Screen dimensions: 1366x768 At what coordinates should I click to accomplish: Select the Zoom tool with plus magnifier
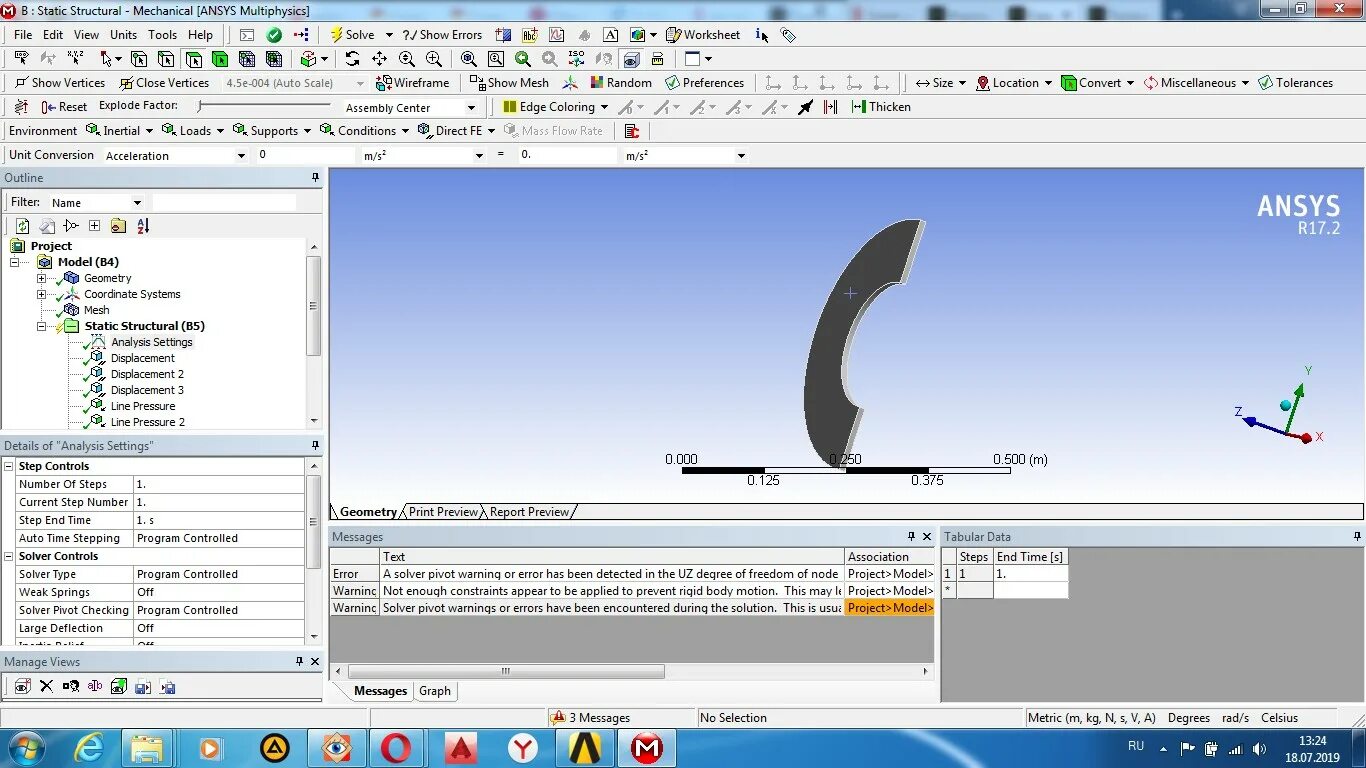pos(407,59)
